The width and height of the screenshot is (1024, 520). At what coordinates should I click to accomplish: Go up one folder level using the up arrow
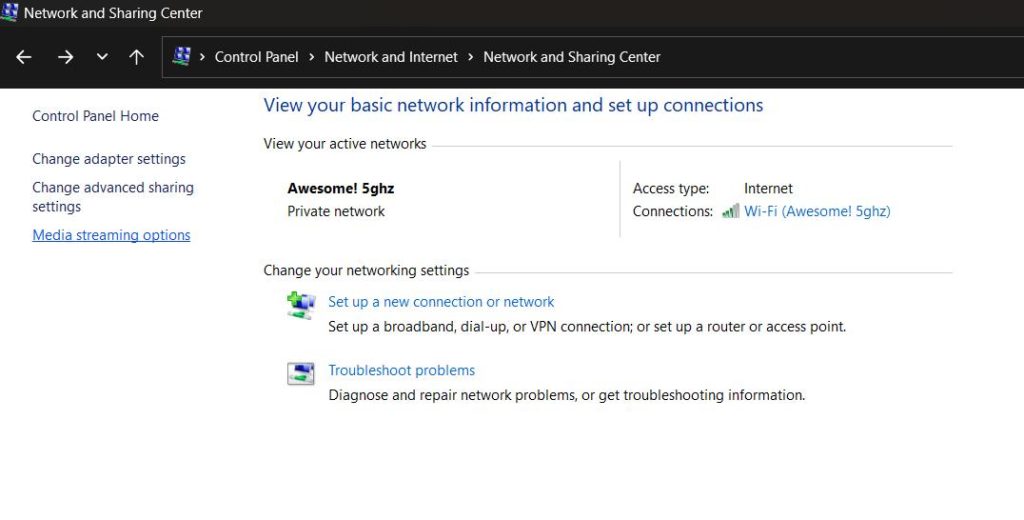click(x=136, y=58)
